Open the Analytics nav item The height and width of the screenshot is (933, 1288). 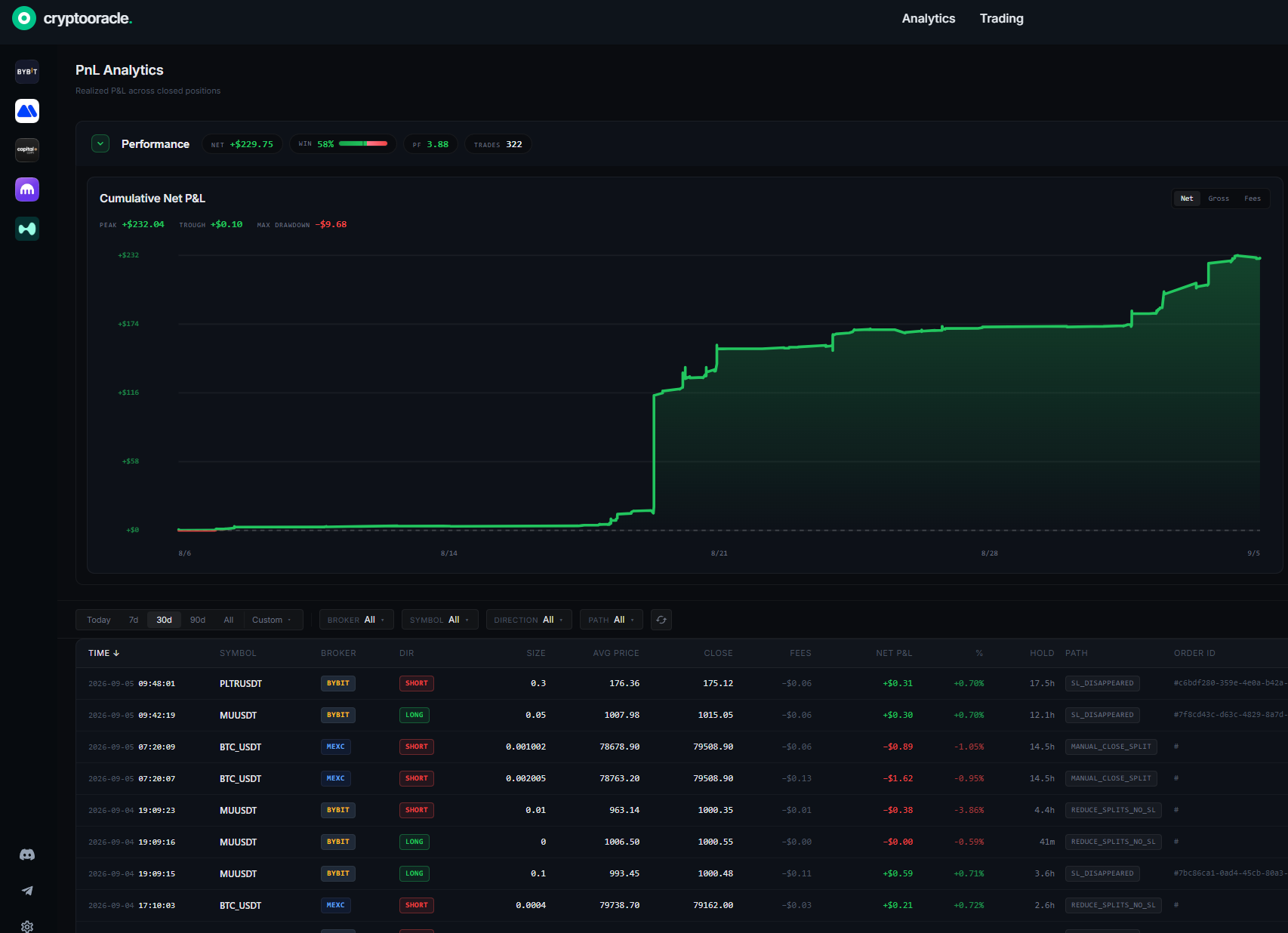[929, 18]
